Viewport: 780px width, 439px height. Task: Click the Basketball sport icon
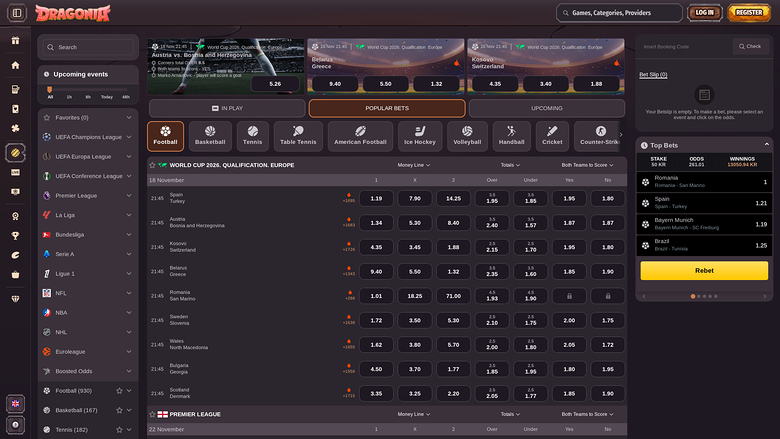tap(210, 136)
